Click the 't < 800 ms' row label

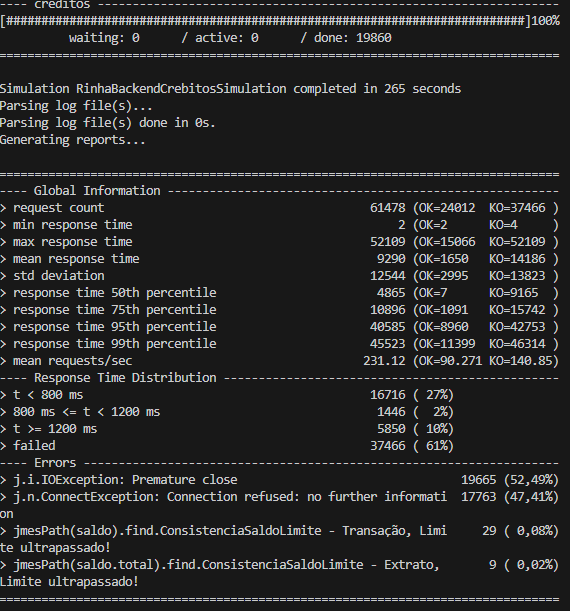point(48,395)
